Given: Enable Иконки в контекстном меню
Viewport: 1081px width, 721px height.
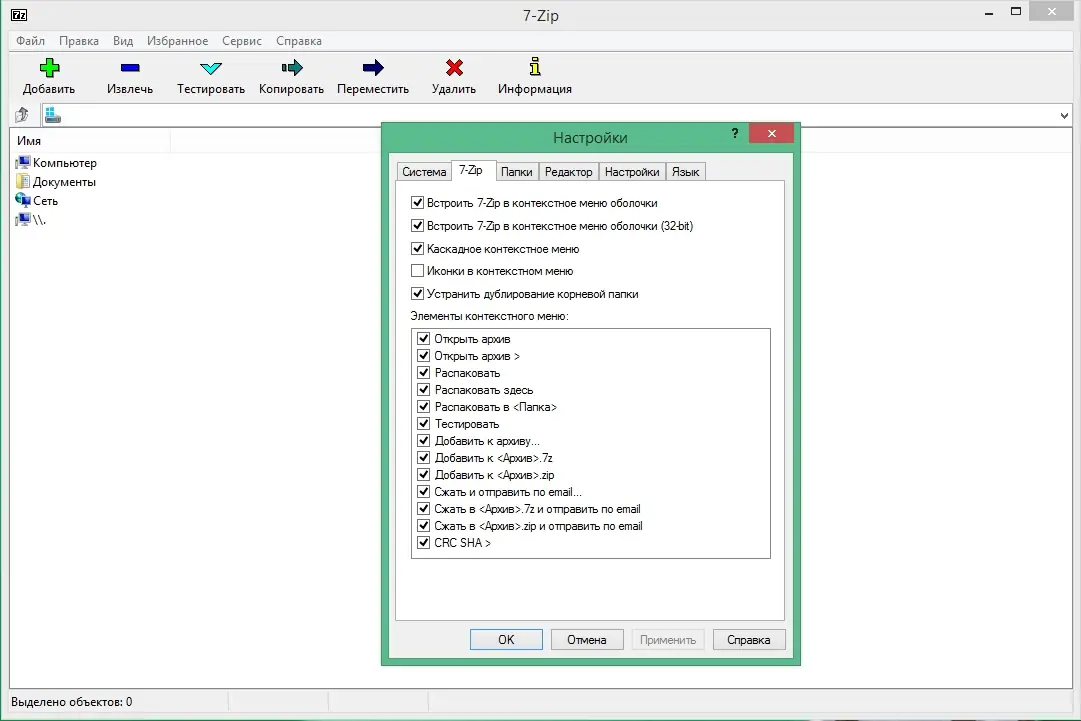Looking at the screenshot, I should pyautogui.click(x=417, y=270).
